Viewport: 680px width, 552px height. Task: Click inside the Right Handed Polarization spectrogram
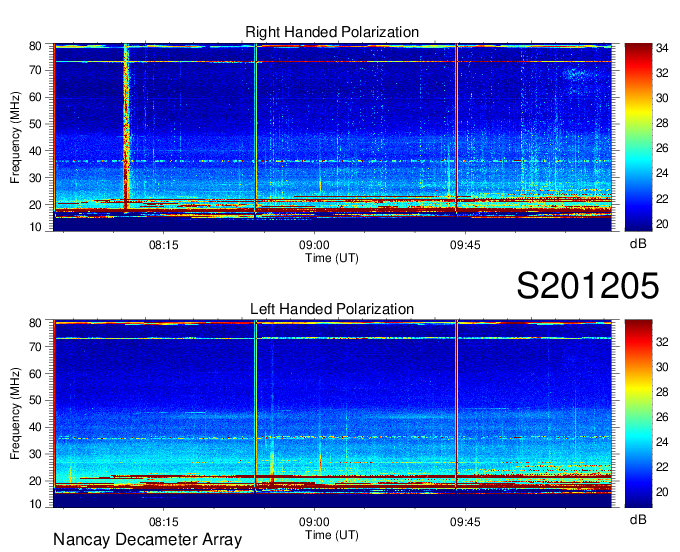click(x=333, y=137)
